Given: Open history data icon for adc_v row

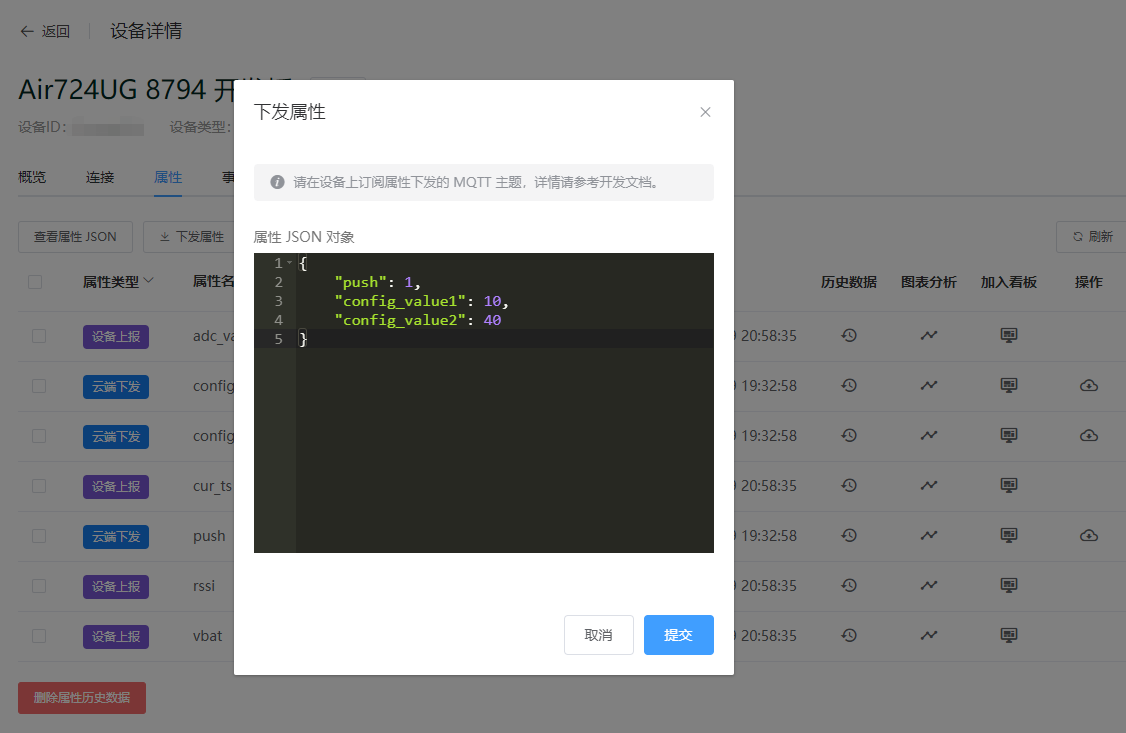Looking at the screenshot, I should [850, 335].
